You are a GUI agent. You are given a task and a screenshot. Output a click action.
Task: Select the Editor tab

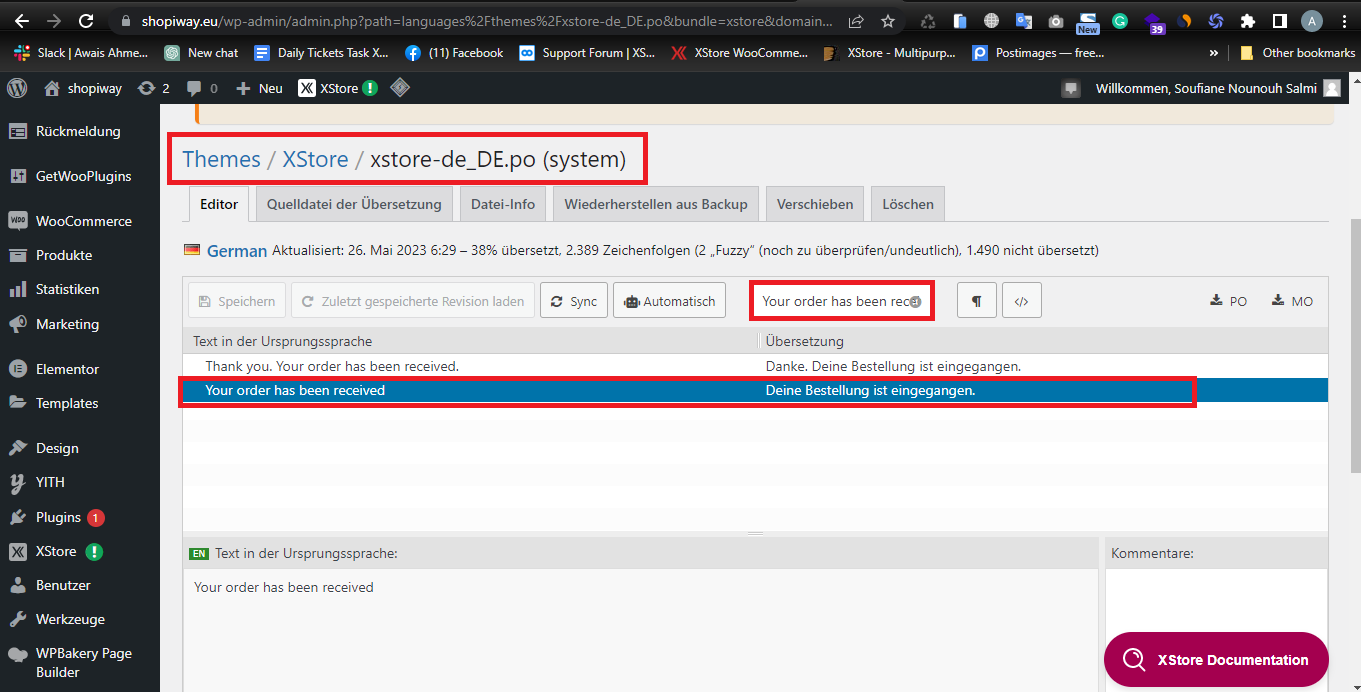click(219, 204)
